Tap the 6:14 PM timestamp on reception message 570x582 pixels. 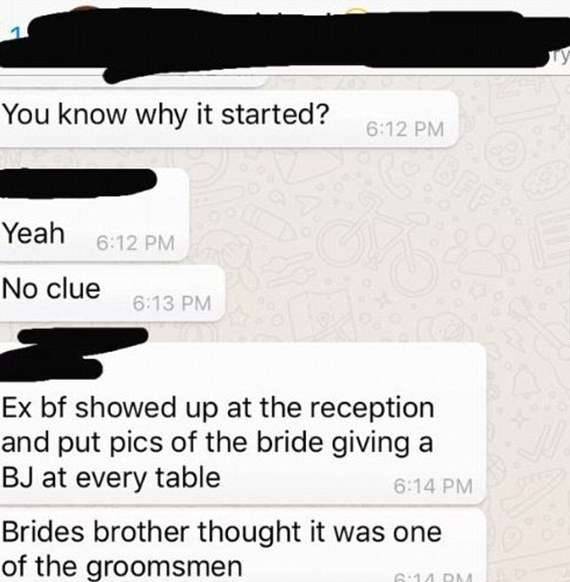433,486
